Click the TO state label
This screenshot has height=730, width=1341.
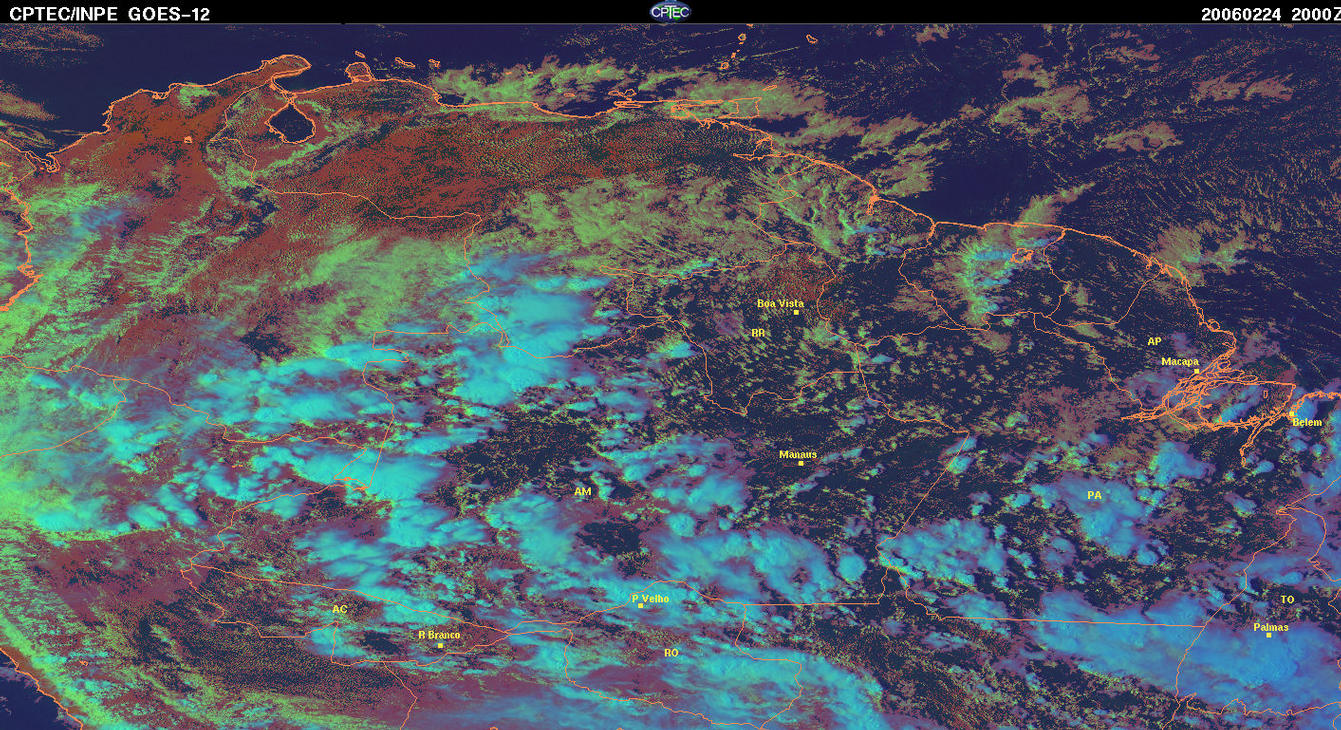coord(1287,599)
